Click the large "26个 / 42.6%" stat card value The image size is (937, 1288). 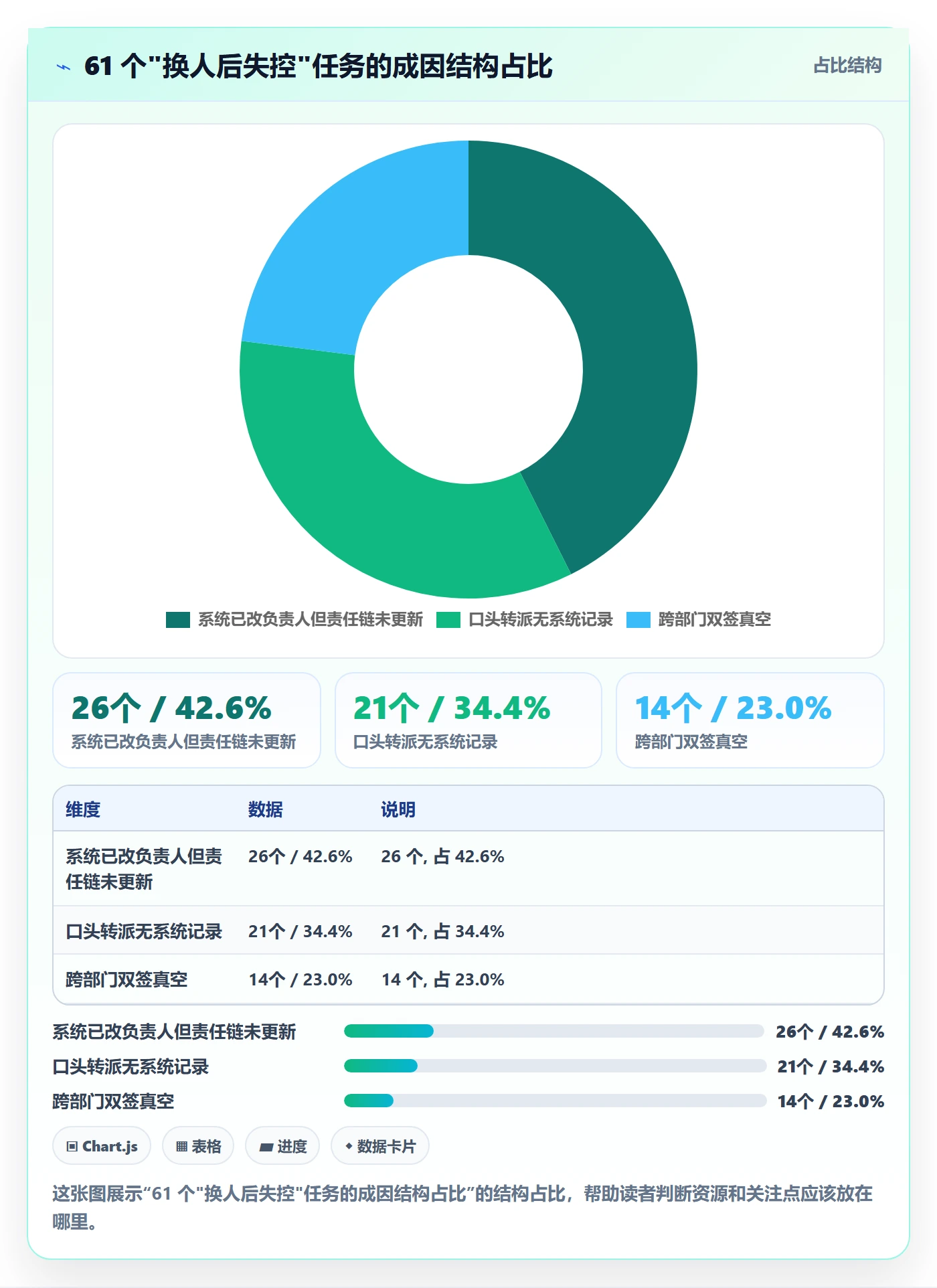click(171, 708)
